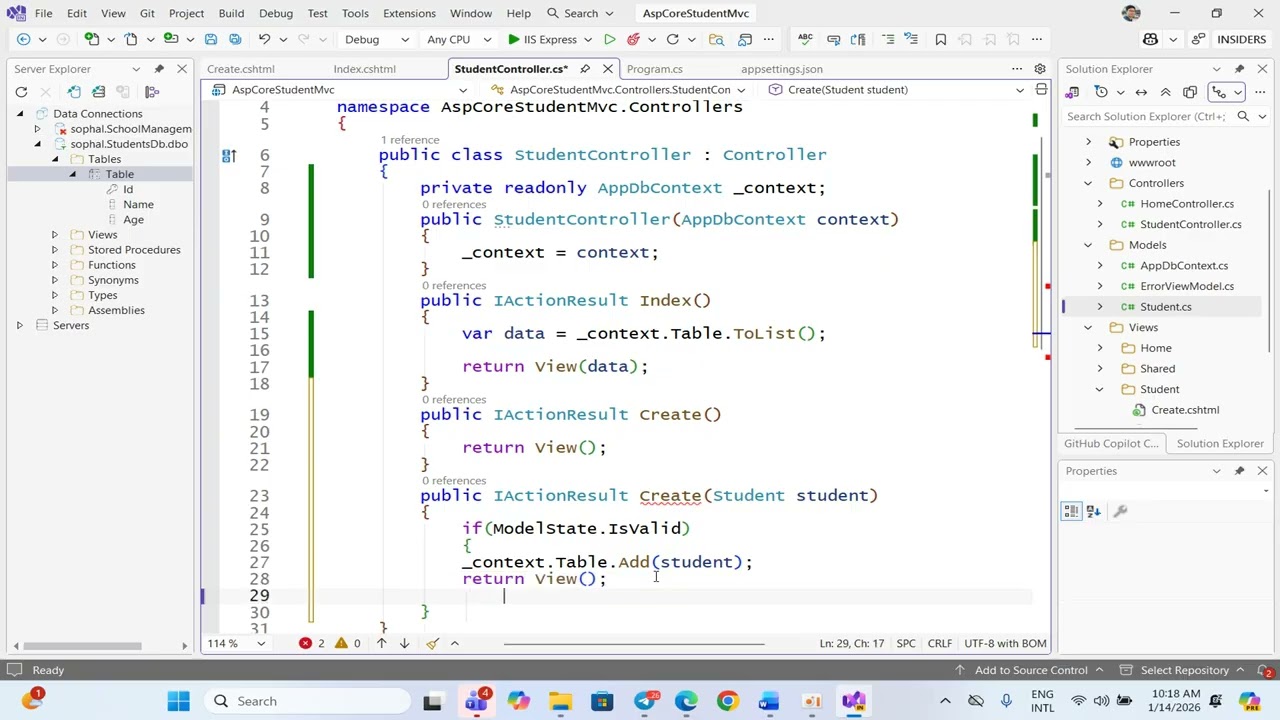Click the INSIDERS button
Screen dimensions: 1280x720
tap(1240, 39)
